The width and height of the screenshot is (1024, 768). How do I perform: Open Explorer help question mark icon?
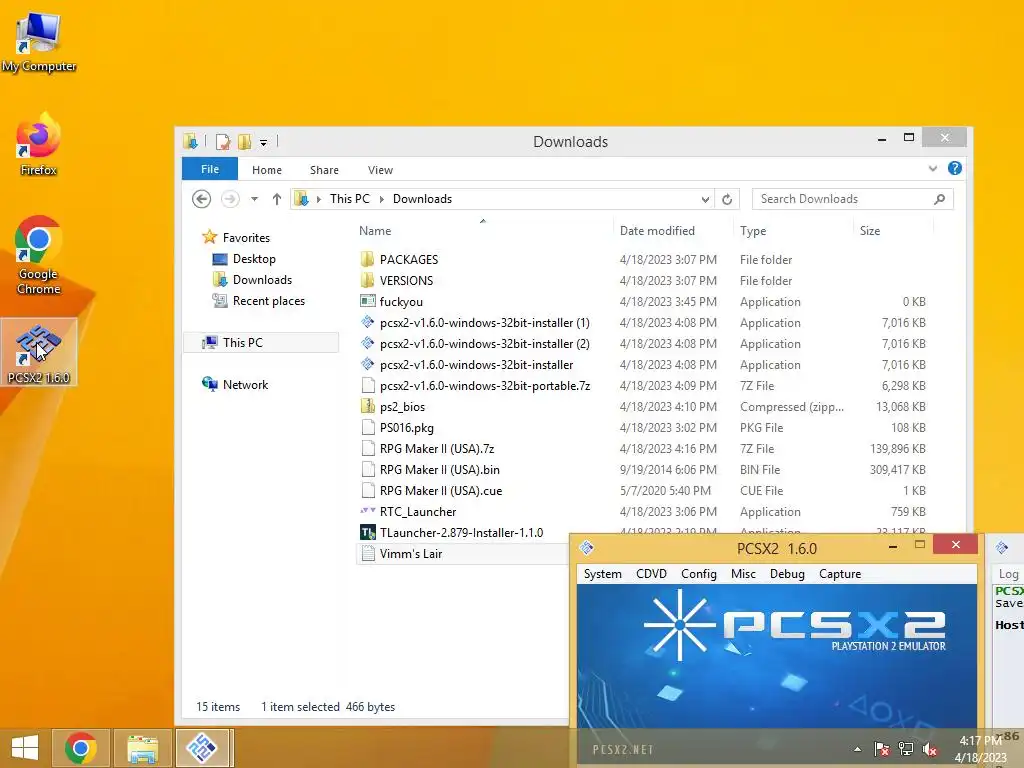pyautogui.click(x=955, y=168)
